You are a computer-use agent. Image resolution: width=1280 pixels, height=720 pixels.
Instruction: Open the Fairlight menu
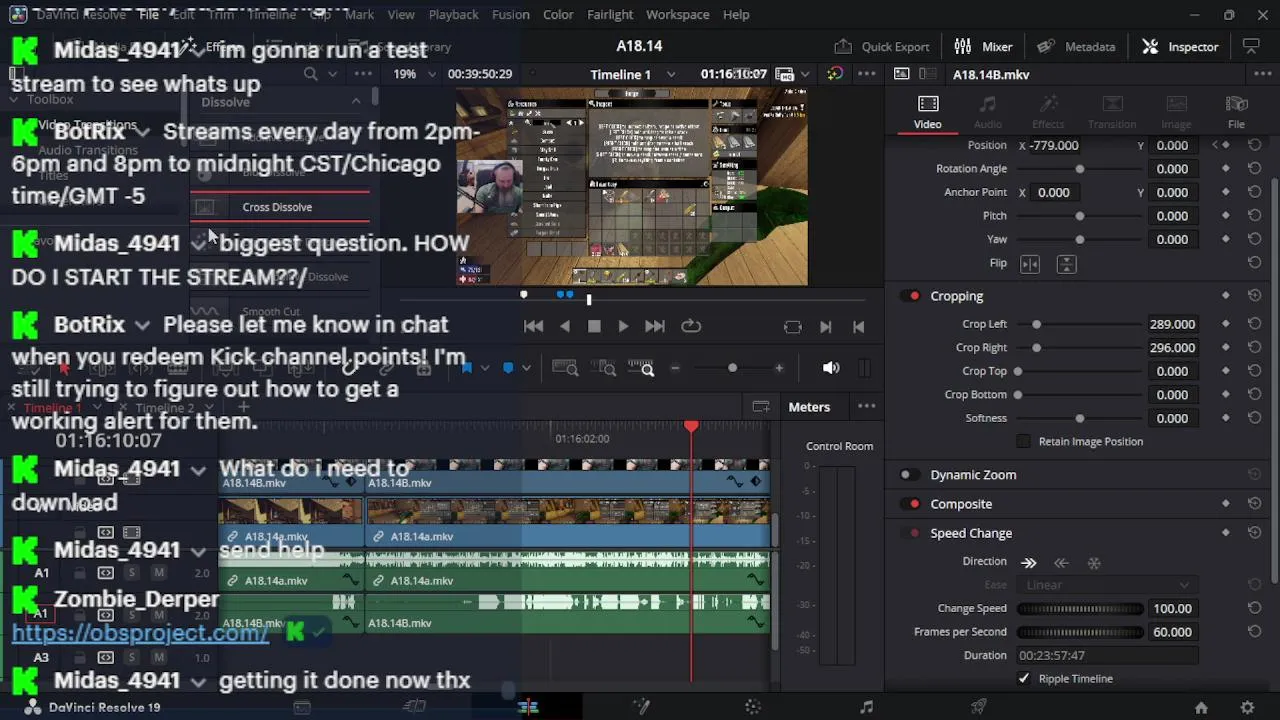pyautogui.click(x=610, y=14)
